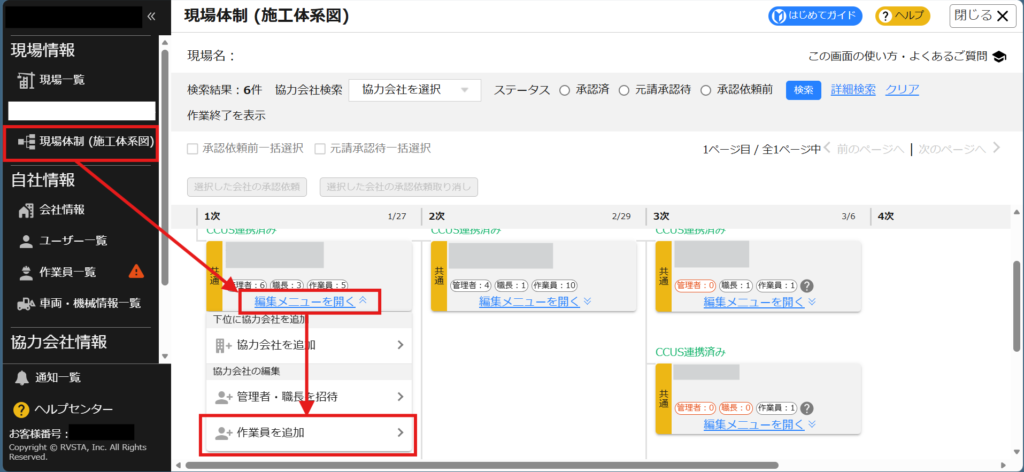1024x472 pixels.
Task: Collapse the sidebar with the double-chevron icon
Action: pyautogui.click(x=151, y=16)
